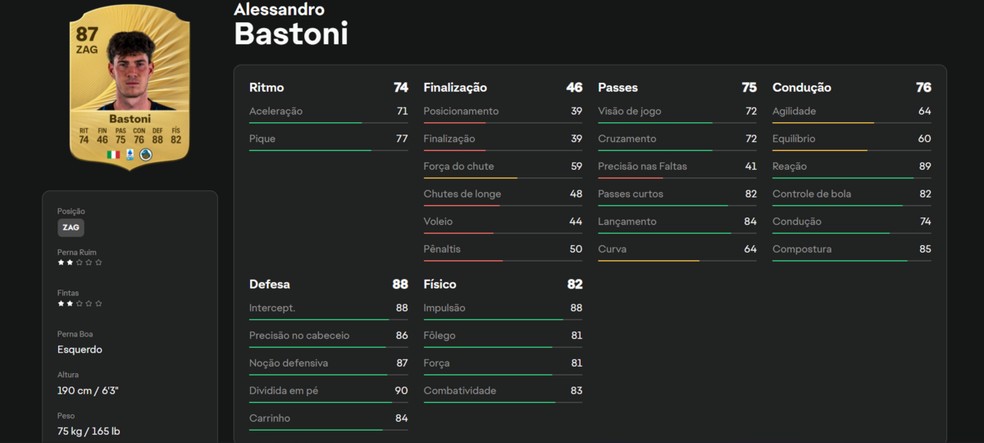The image size is (984, 443).
Task: Click the 87 overall rating on card
Action: (x=87, y=35)
